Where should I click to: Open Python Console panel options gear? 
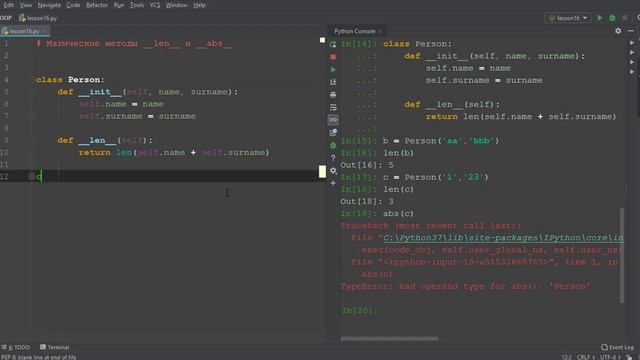(x=618, y=31)
